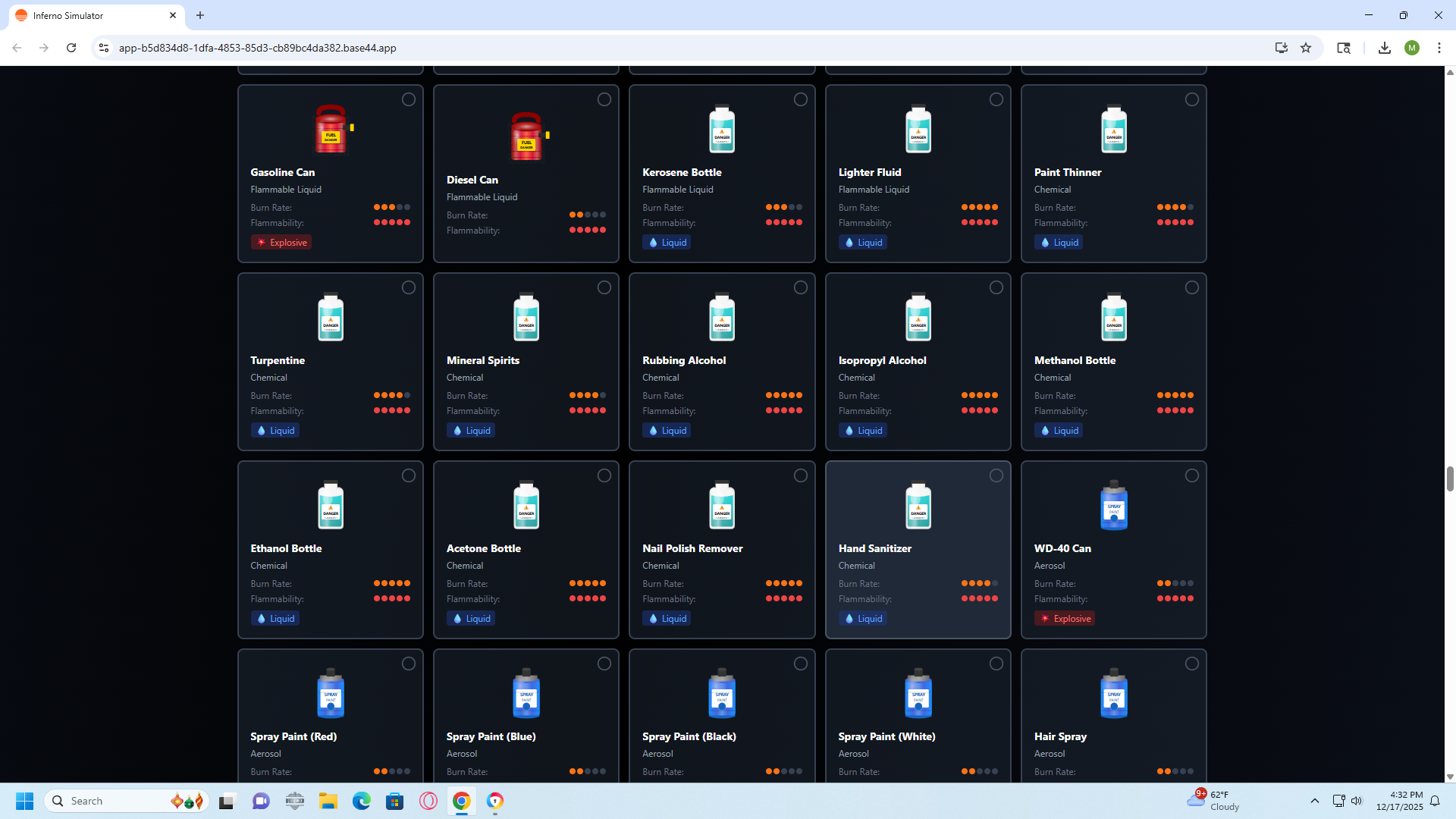Click the Diesel Can fuel icon
1456x819 pixels.
(526, 136)
